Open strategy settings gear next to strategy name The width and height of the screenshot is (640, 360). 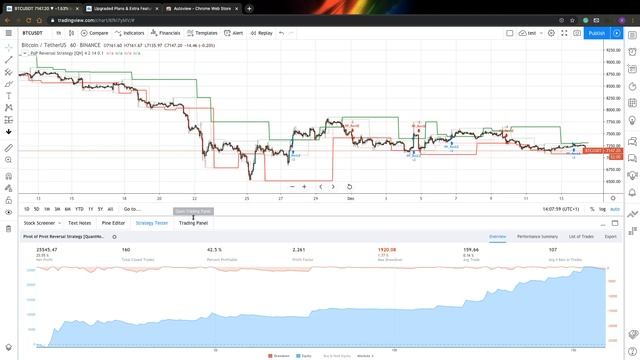[x=114, y=237]
